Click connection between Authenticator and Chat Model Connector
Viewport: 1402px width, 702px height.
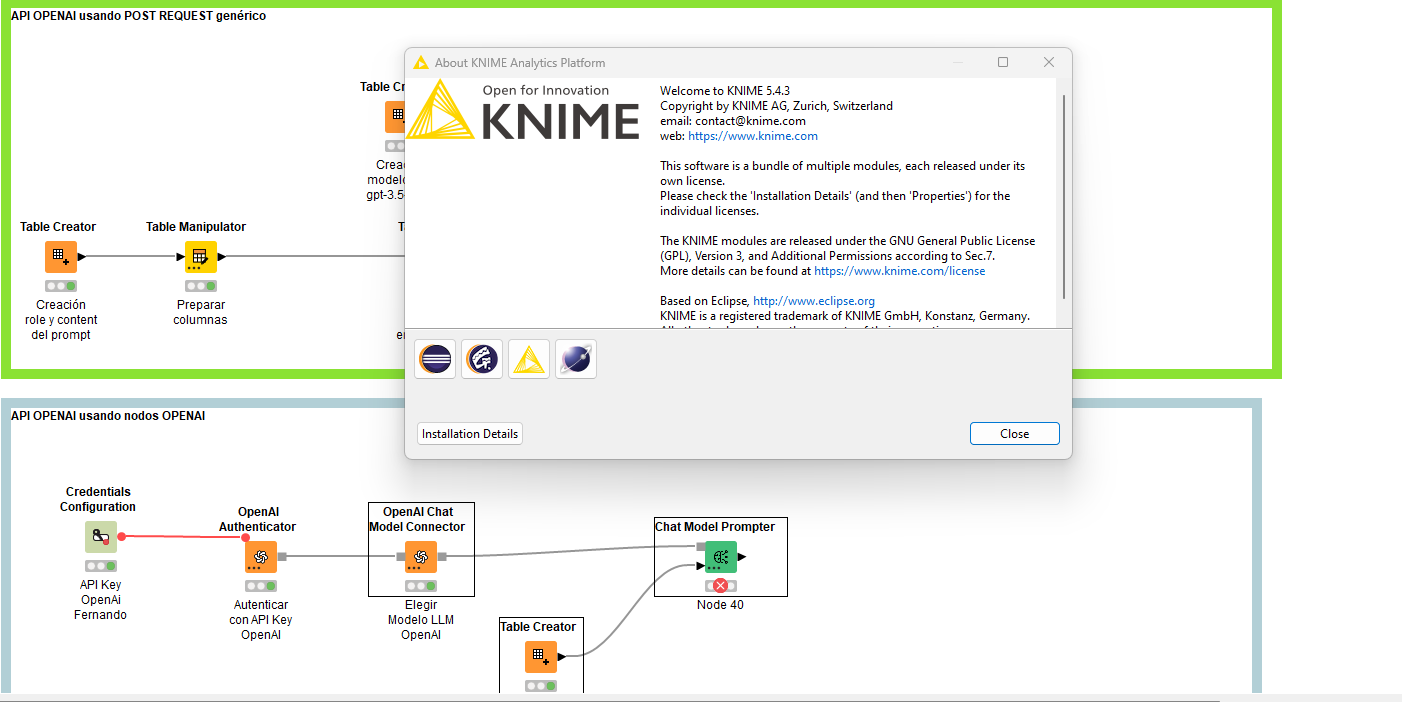(341, 557)
